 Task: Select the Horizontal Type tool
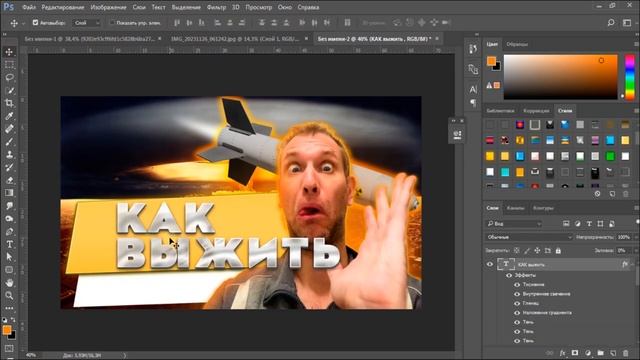(9, 244)
